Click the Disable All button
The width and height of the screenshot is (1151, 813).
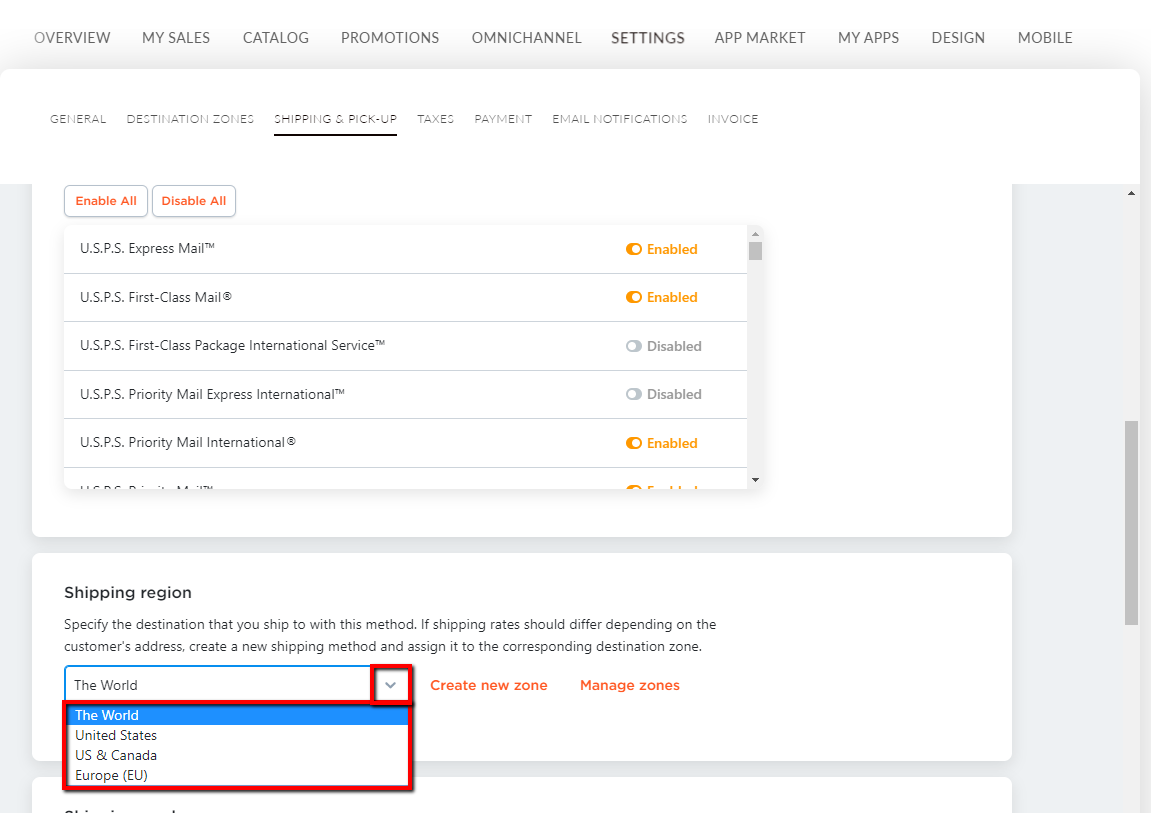tap(194, 201)
